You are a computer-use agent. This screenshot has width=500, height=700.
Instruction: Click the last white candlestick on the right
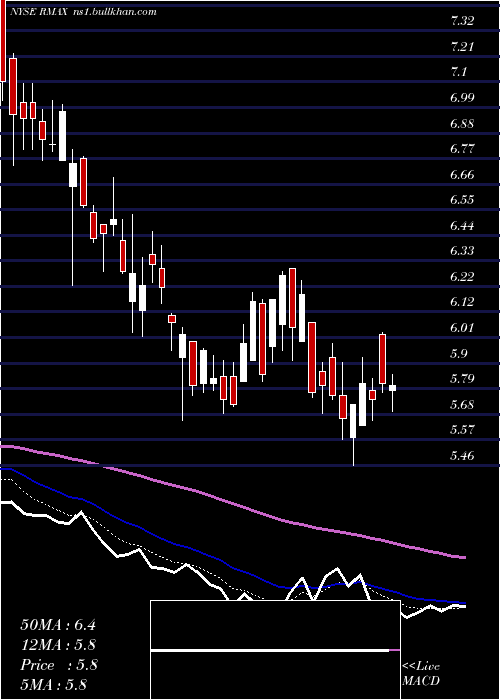[x=392, y=393]
